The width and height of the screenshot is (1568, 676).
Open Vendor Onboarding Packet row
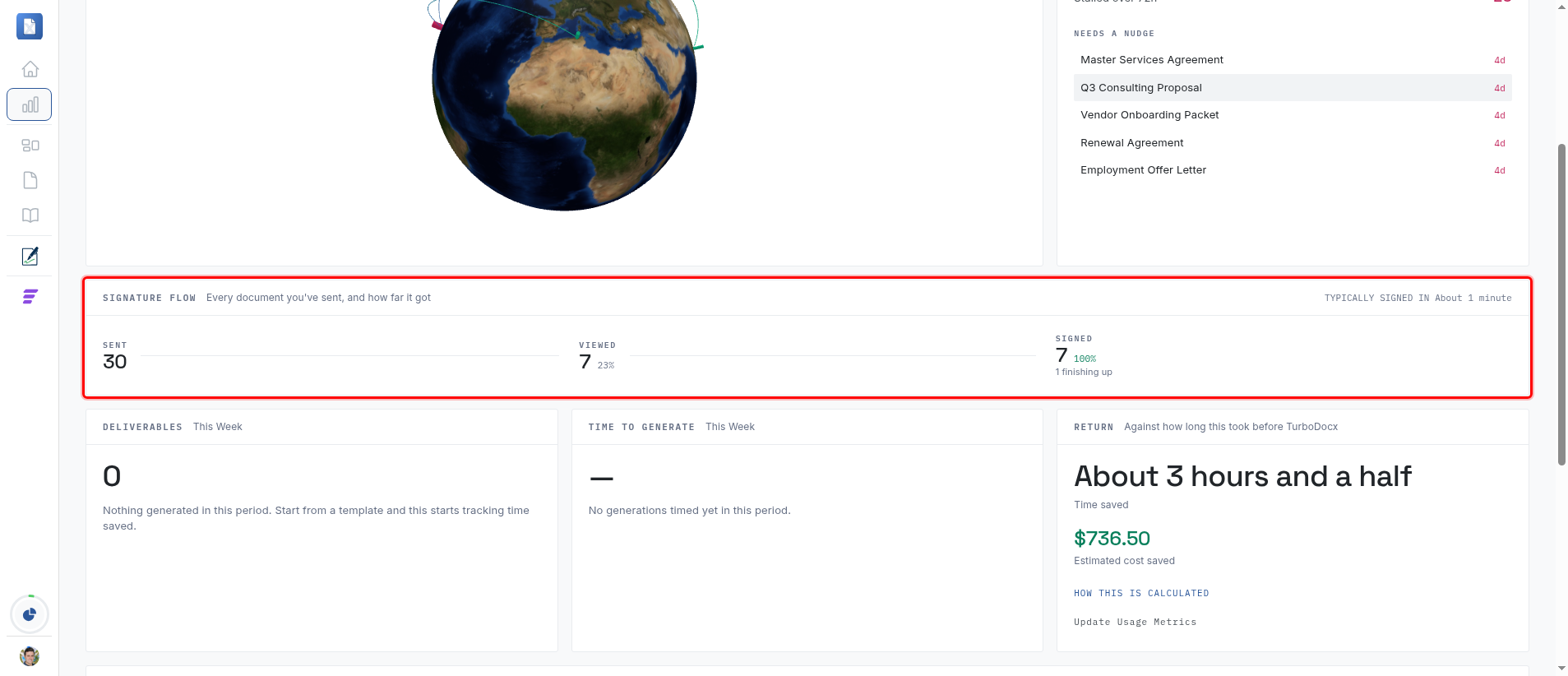click(x=1293, y=115)
